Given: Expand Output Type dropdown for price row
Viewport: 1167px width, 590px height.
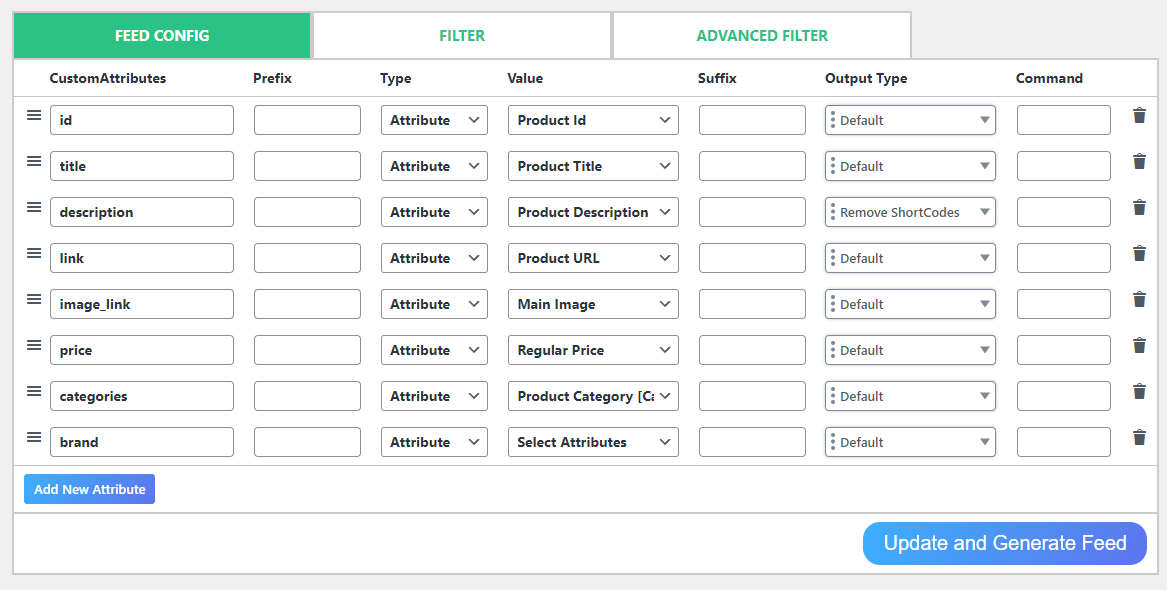Looking at the screenshot, I should point(910,350).
